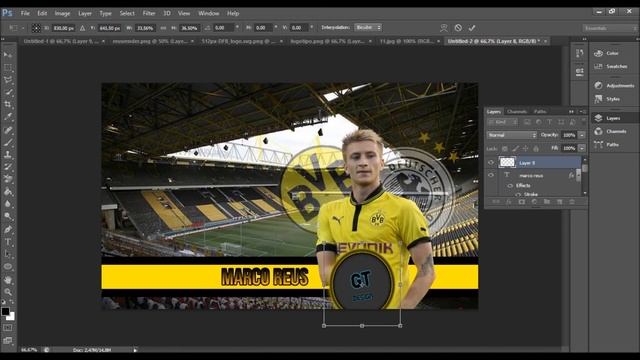This screenshot has height=360, width=640.
Task: Collapse the Layers panel double arrows
Action: pyautogui.click(x=571, y=111)
